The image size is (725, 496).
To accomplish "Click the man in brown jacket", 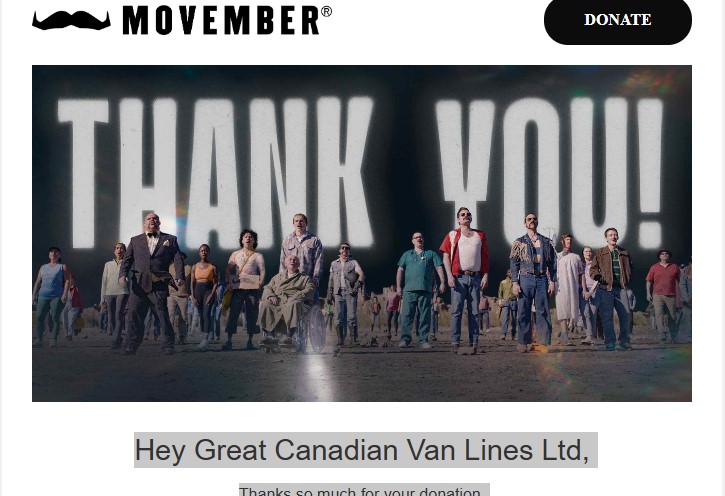I will 611,289.
